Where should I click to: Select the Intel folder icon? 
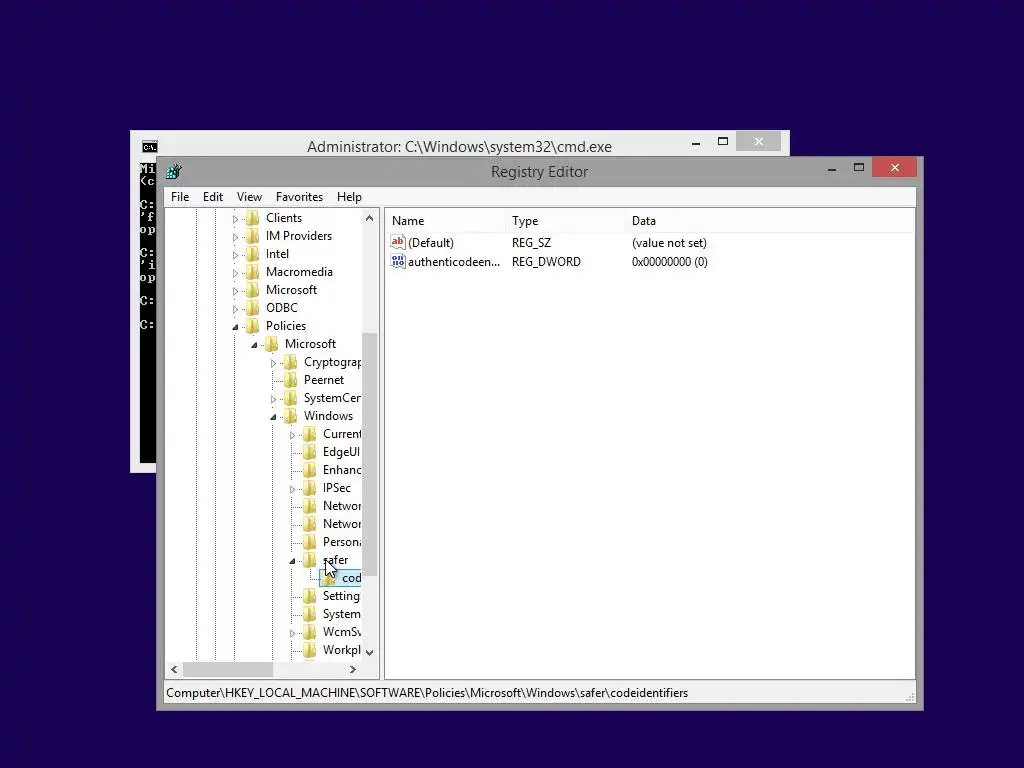(x=252, y=254)
